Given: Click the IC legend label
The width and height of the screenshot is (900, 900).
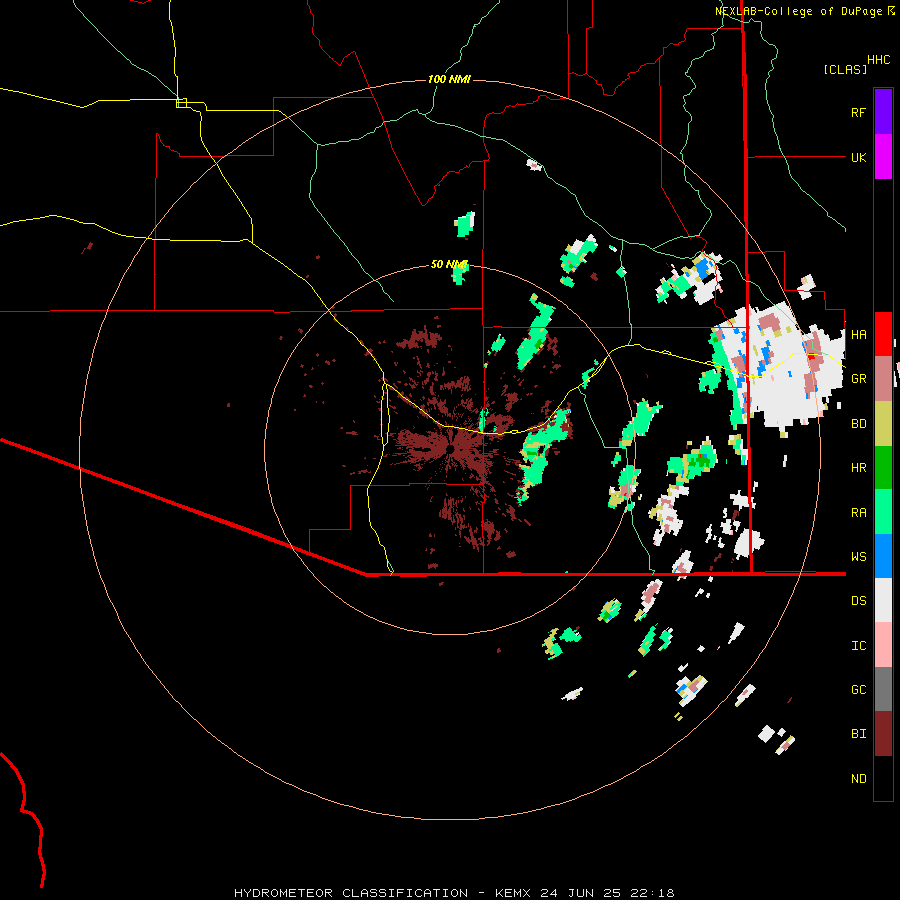Looking at the screenshot, I should pyautogui.click(x=858, y=646).
